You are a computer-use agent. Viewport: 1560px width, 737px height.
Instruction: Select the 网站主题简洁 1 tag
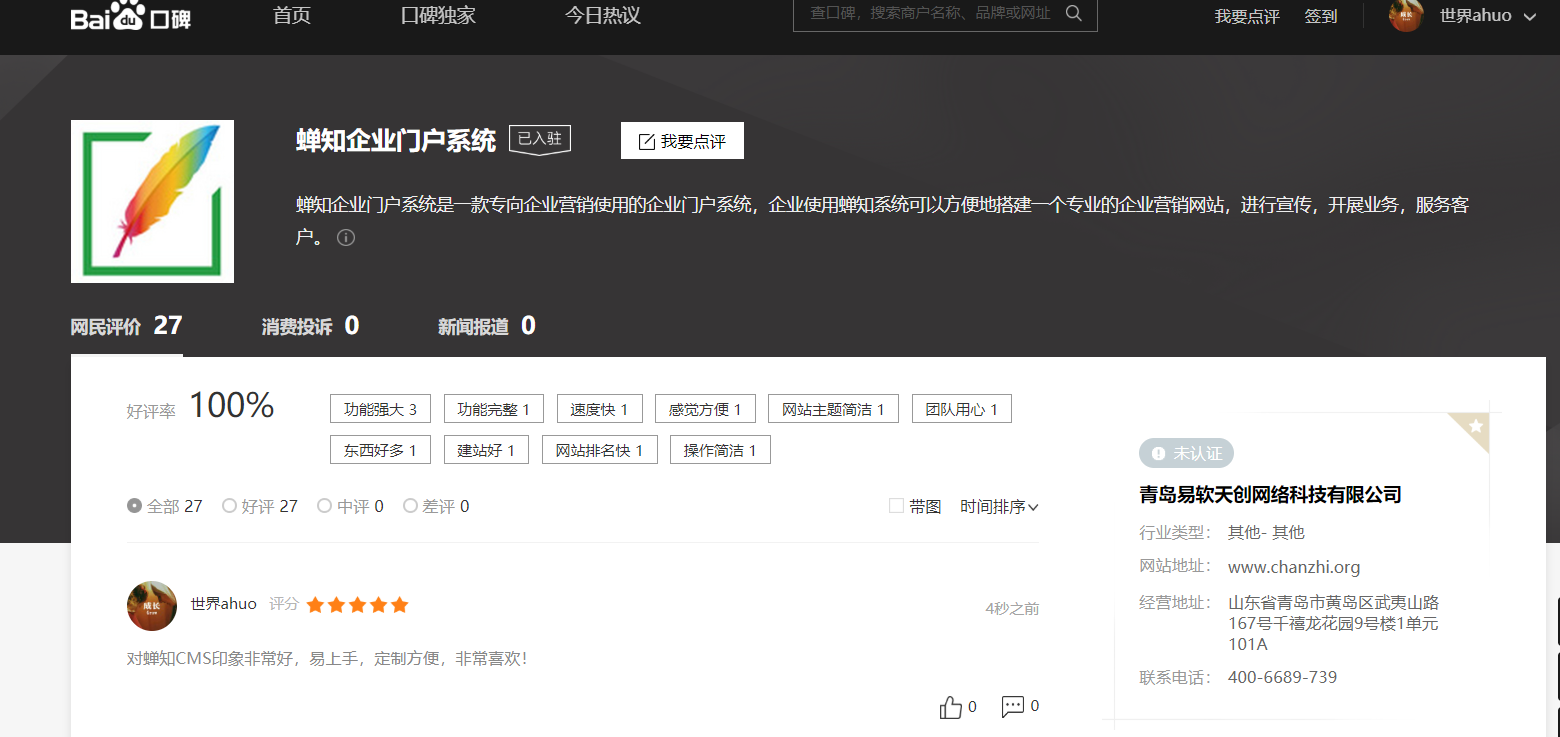click(833, 409)
